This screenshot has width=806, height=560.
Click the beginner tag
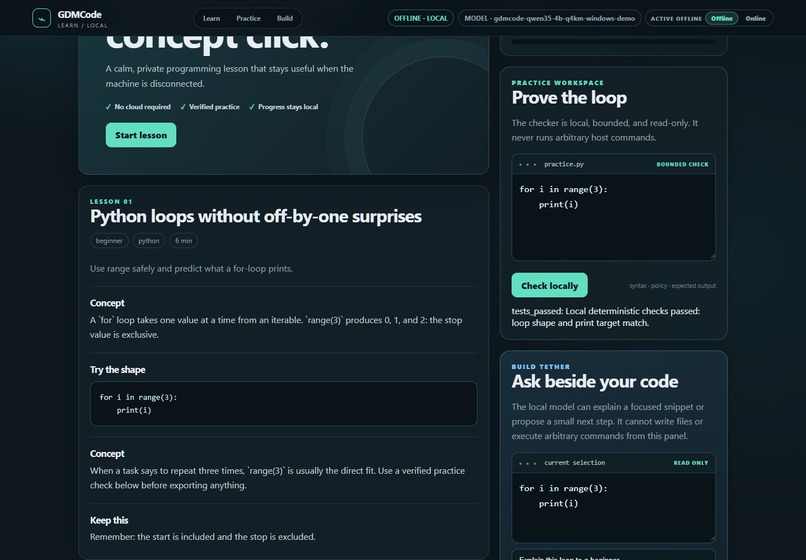pos(109,241)
